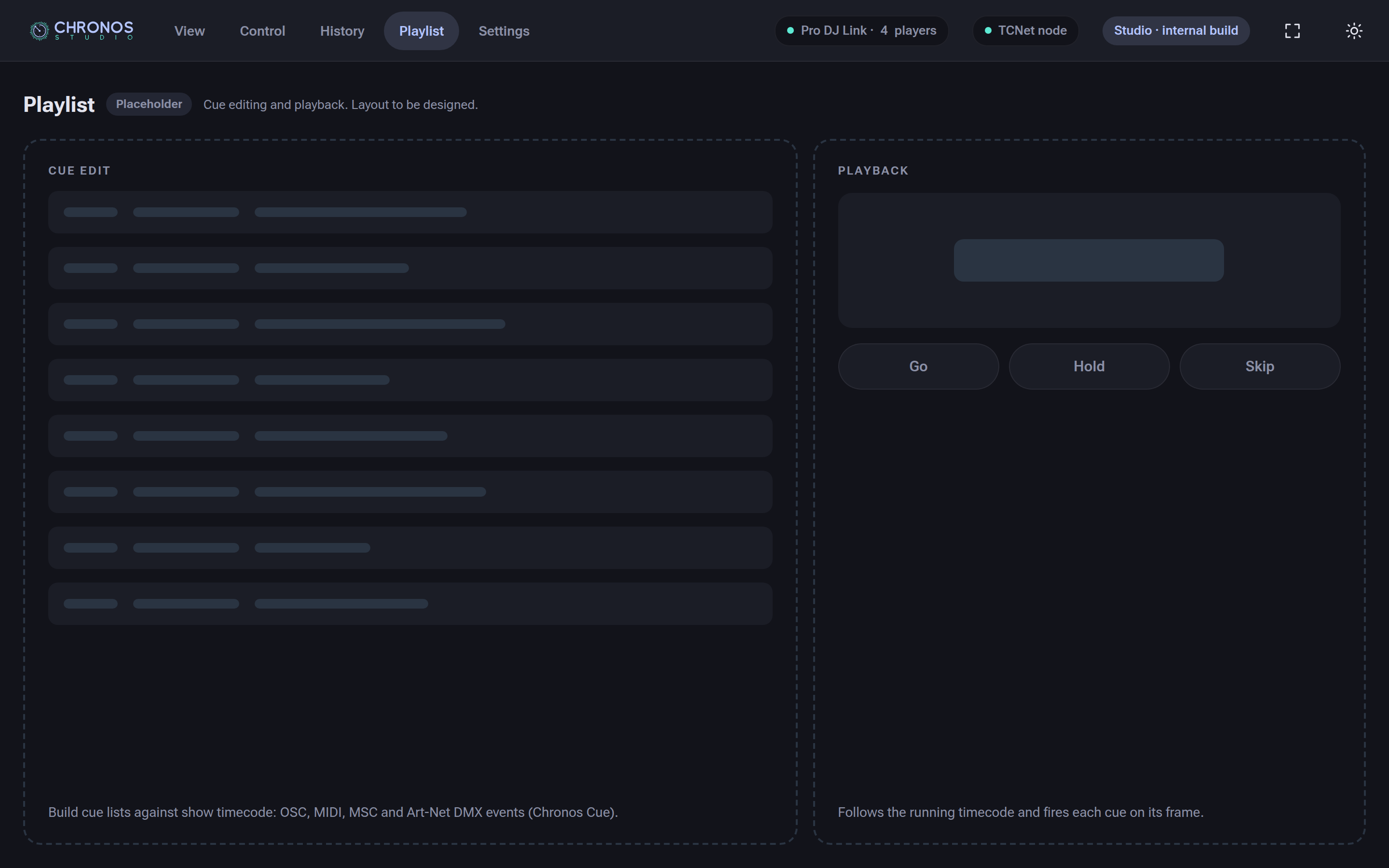The height and width of the screenshot is (868, 1389).
Task: Click the Hold playback button
Action: pos(1089,366)
